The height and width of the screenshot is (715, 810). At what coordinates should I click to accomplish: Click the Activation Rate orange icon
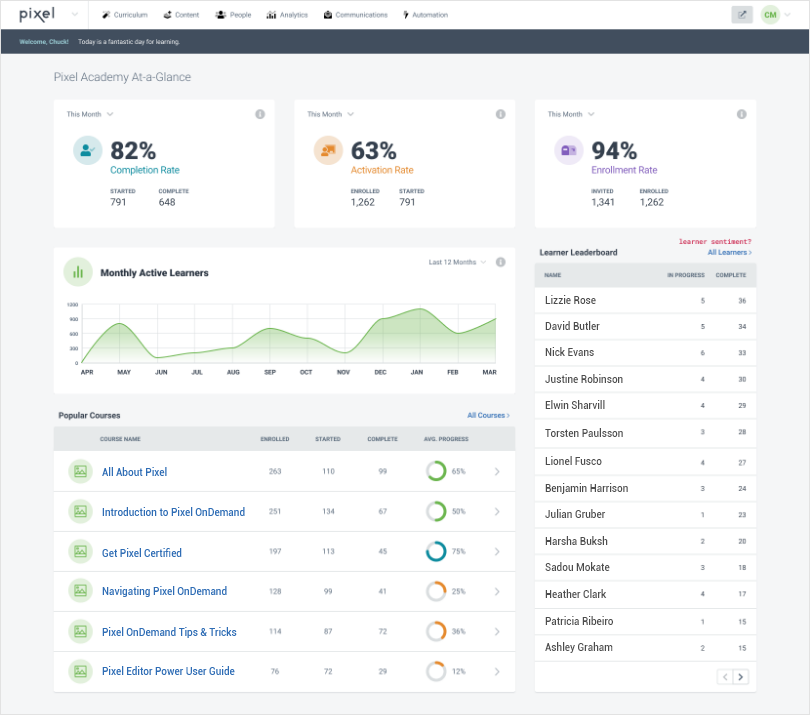(x=328, y=150)
